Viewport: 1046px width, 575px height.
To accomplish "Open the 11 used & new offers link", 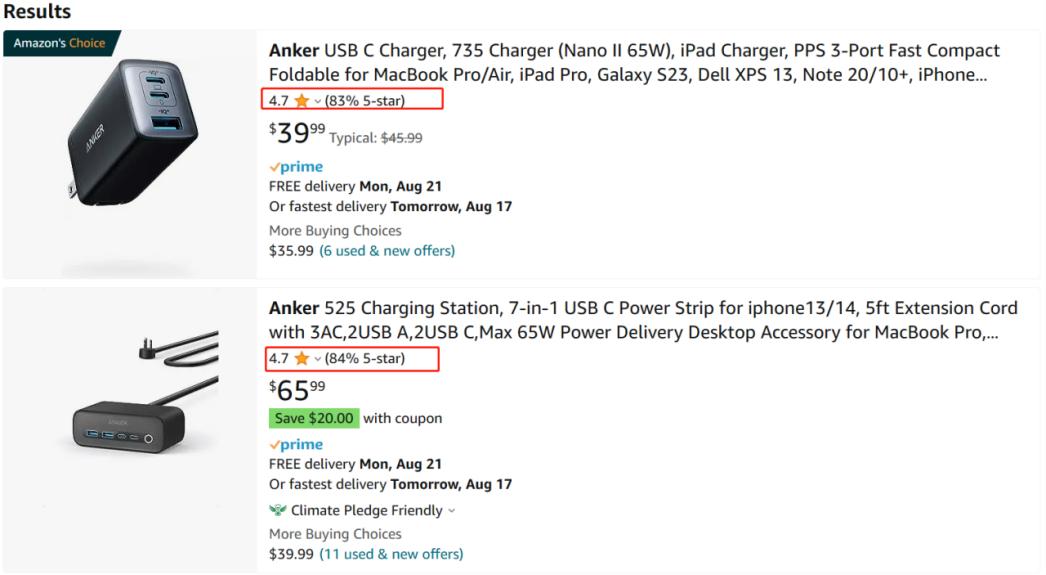I will point(390,554).
